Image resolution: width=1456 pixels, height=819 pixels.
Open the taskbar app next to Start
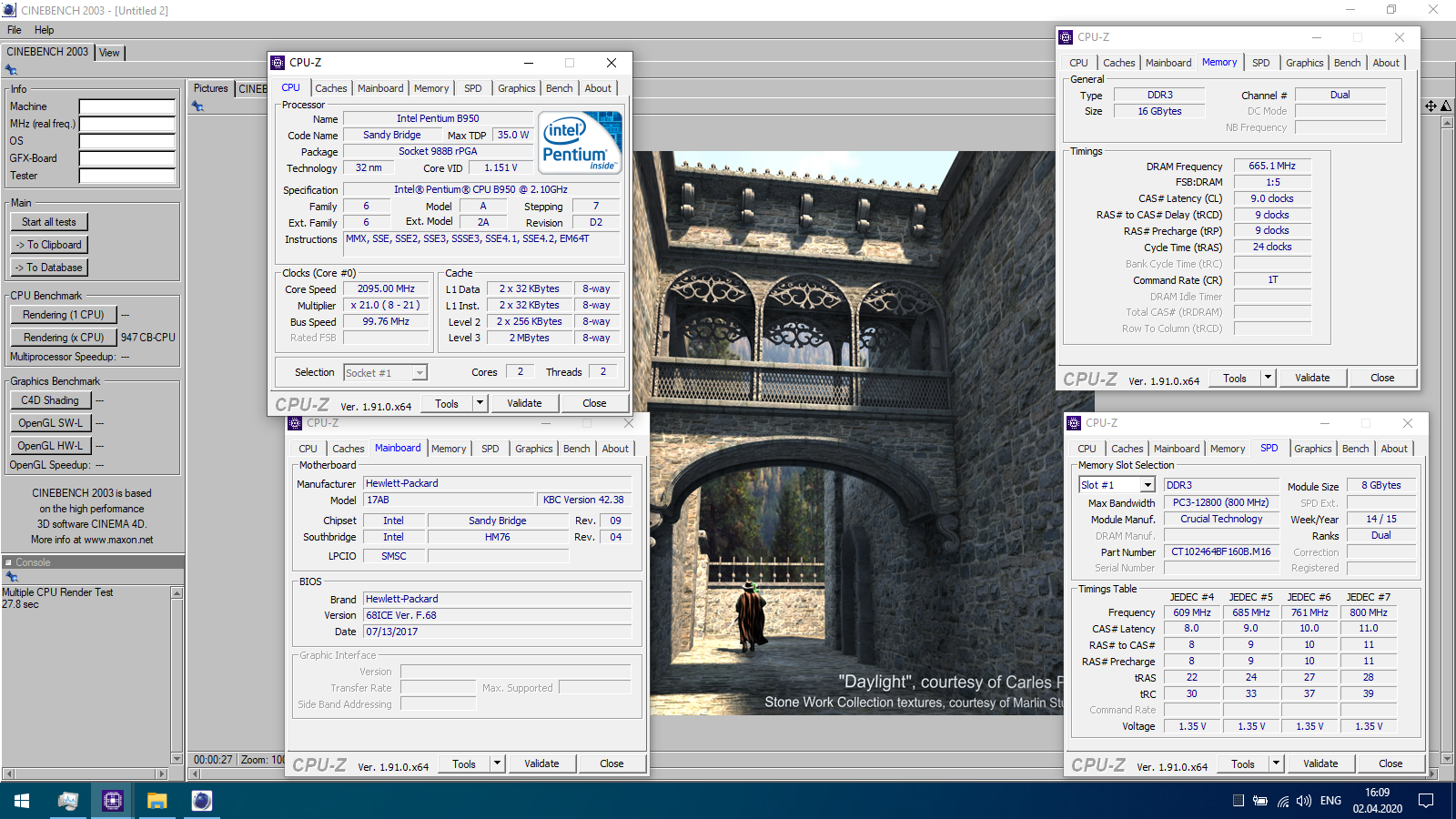tap(67, 801)
